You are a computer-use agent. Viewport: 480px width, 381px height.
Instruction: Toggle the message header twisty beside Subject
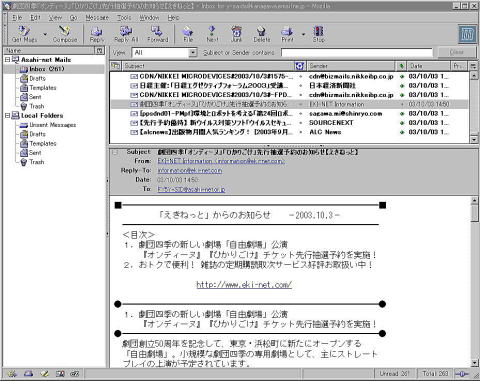click(115, 152)
